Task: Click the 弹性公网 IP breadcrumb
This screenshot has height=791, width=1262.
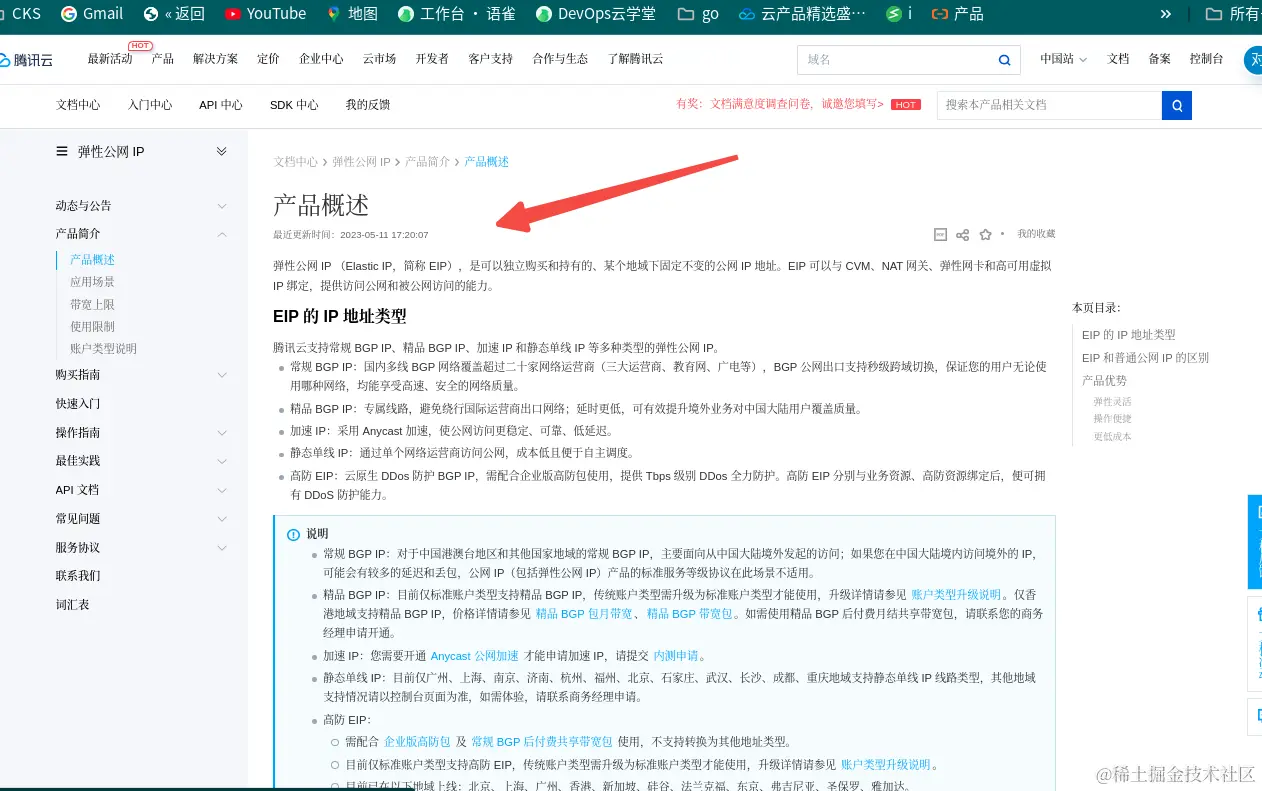Action: point(361,162)
